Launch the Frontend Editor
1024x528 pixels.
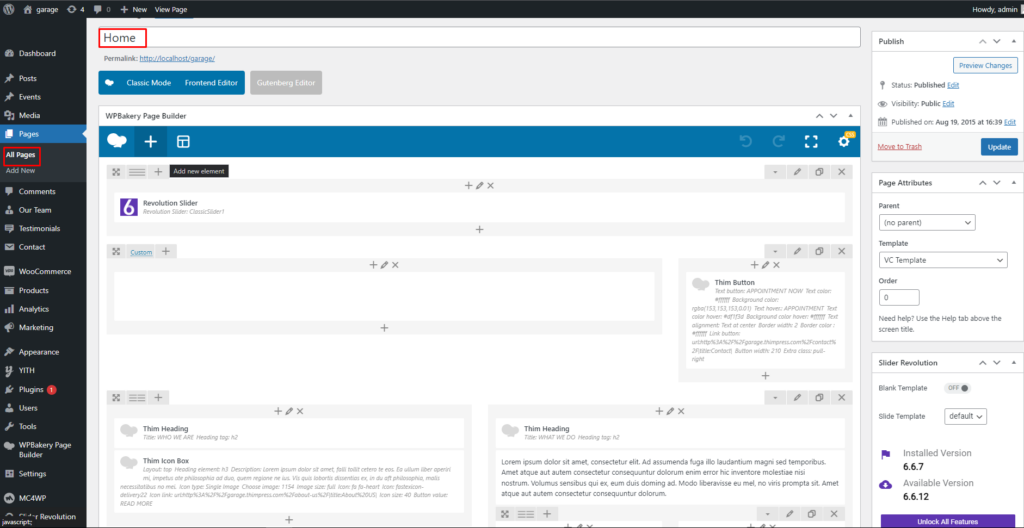(211, 83)
